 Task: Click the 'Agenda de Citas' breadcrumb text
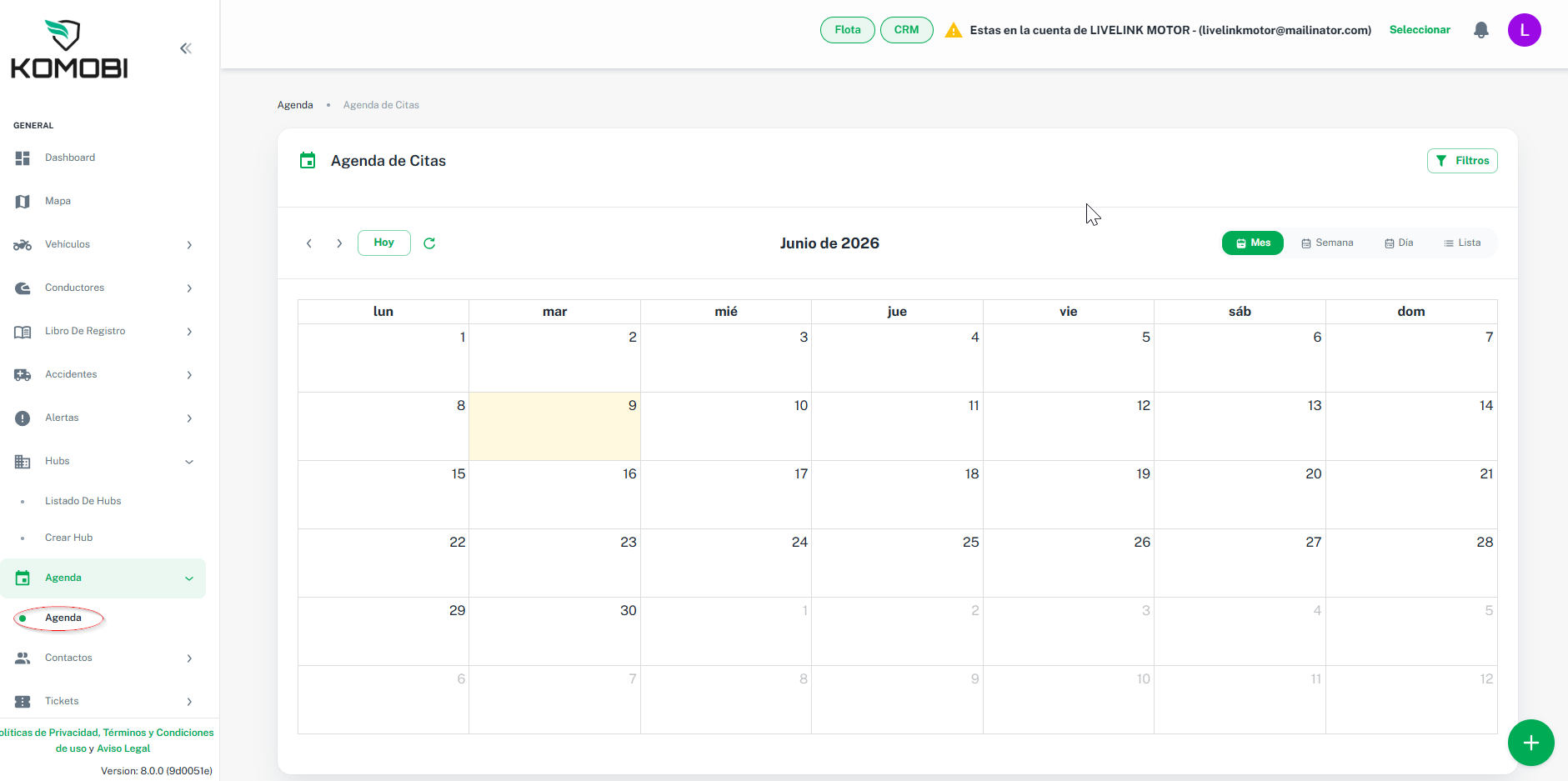(x=381, y=105)
